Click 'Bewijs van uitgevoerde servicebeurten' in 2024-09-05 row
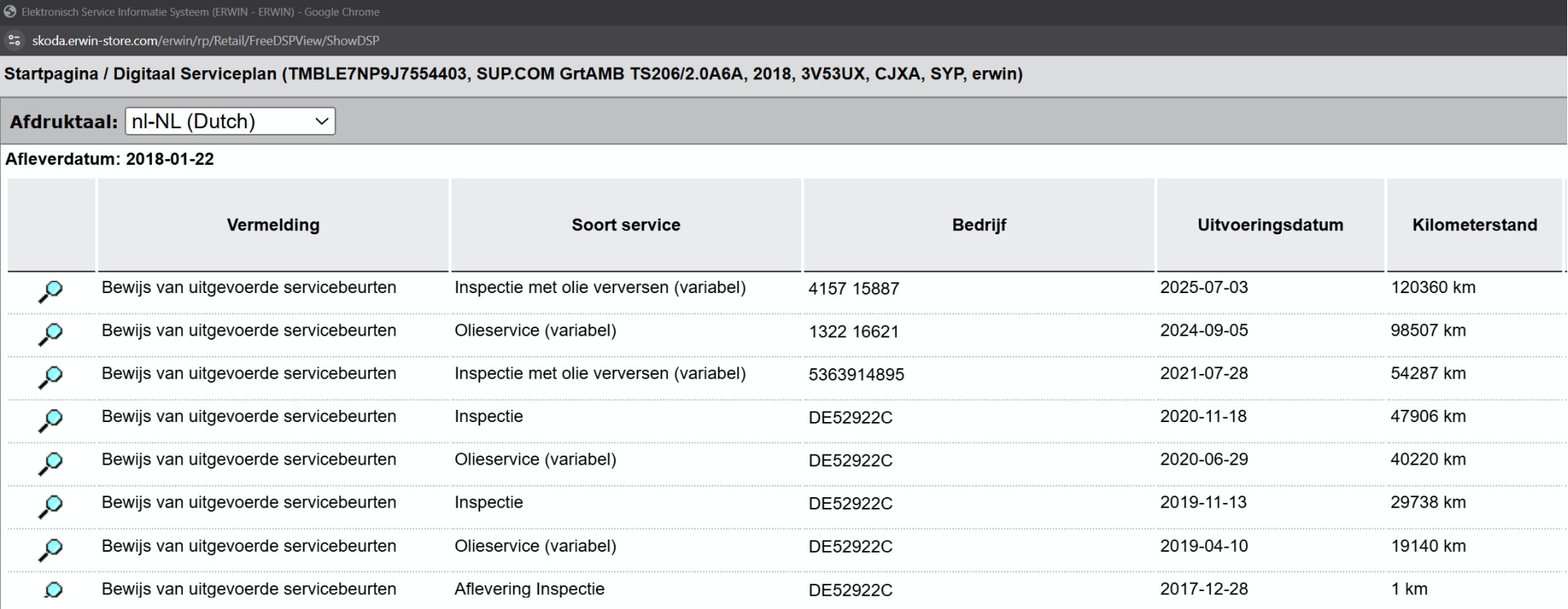This screenshot has width=1568, height=609. click(x=249, y=331)
